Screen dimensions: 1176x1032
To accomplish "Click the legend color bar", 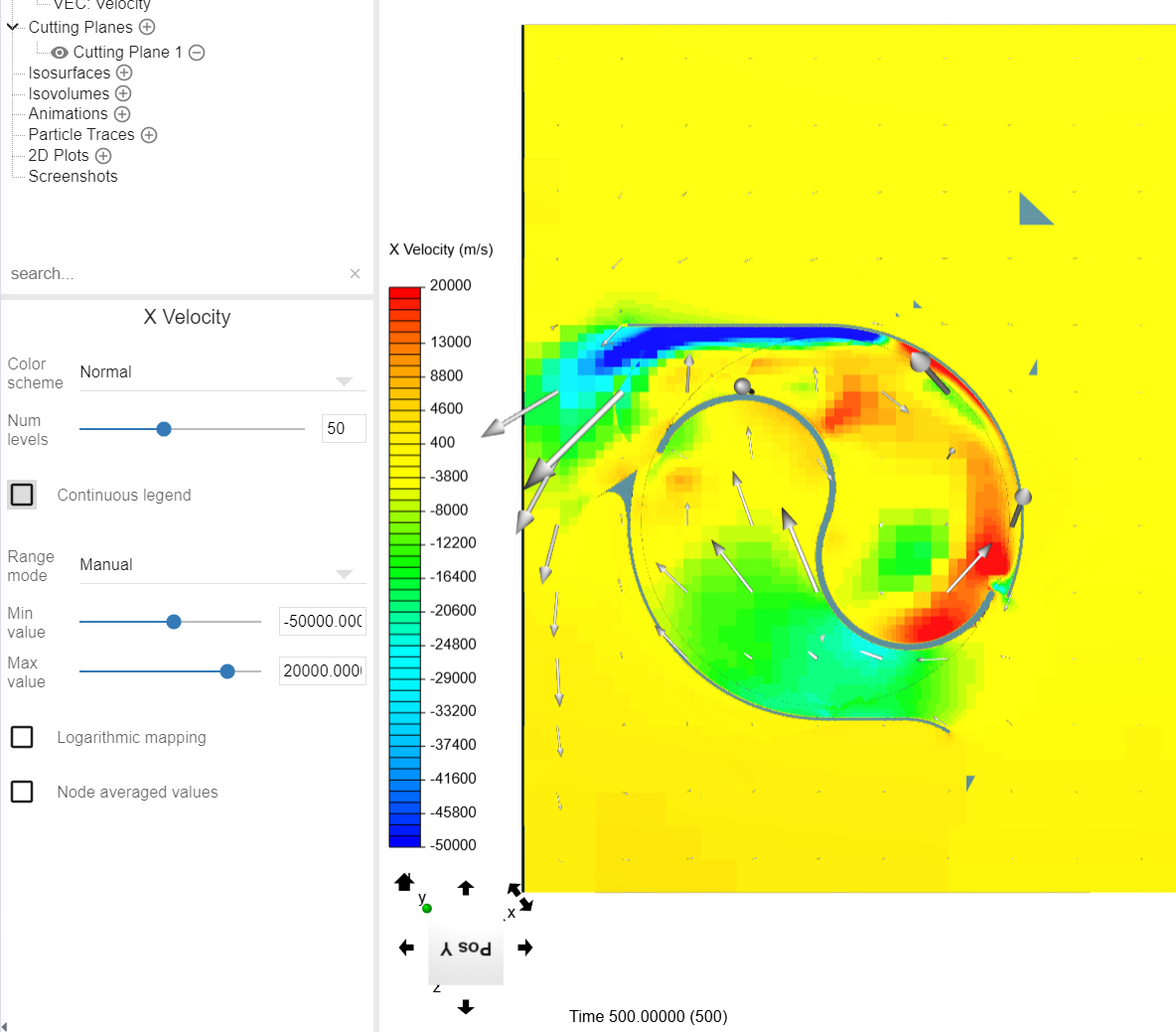I will pyautogui.click(x=405, y=567).
